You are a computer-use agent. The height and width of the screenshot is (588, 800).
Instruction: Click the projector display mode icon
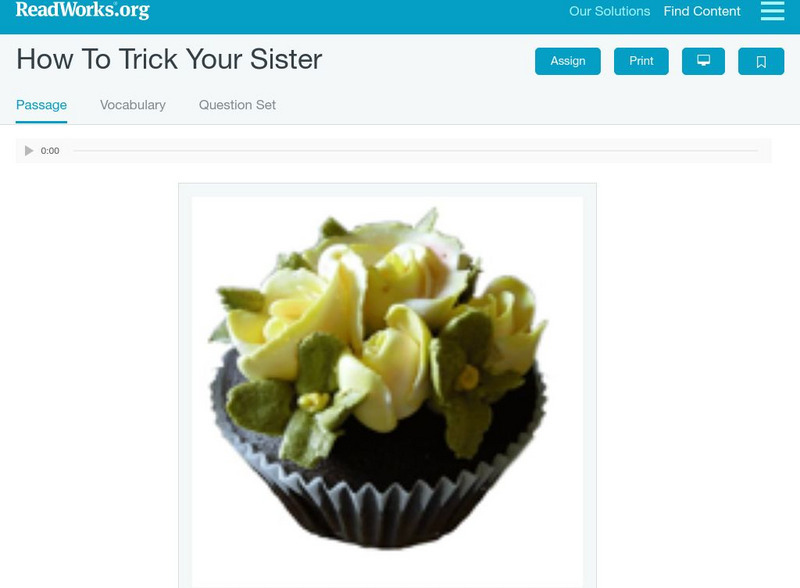(703, 61)
